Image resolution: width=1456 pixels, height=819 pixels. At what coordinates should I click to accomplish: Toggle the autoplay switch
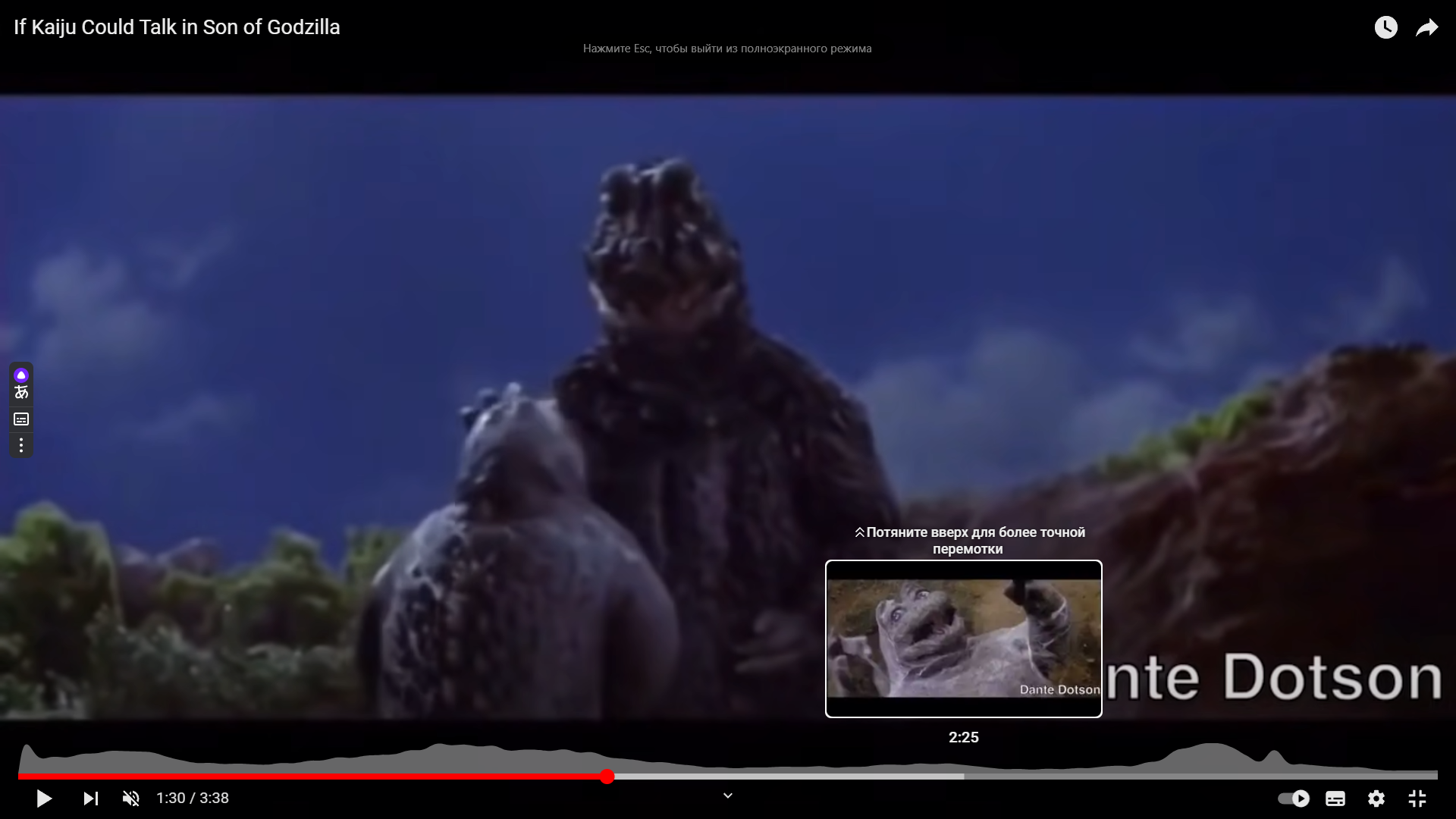(1294, 799)
